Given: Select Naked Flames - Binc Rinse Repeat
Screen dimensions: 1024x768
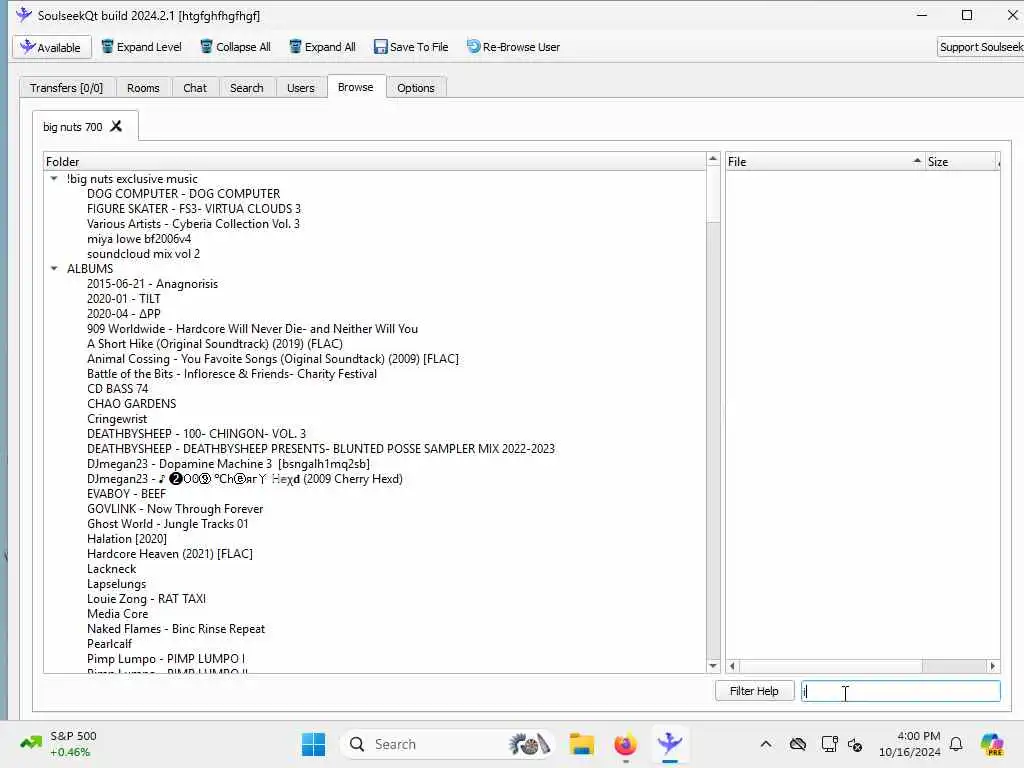Looking at the screenshot, I should pyautogui.click(x=176, y=629).
